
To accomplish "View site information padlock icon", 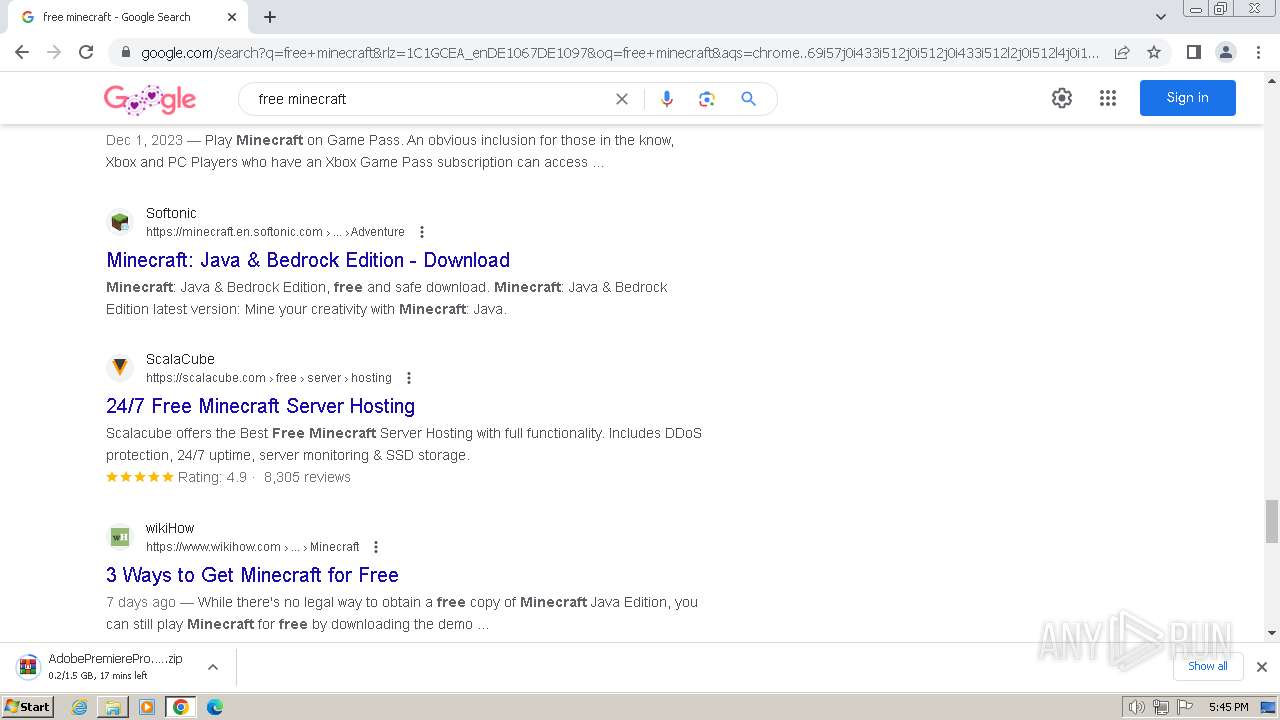I will tap(125, 52).
